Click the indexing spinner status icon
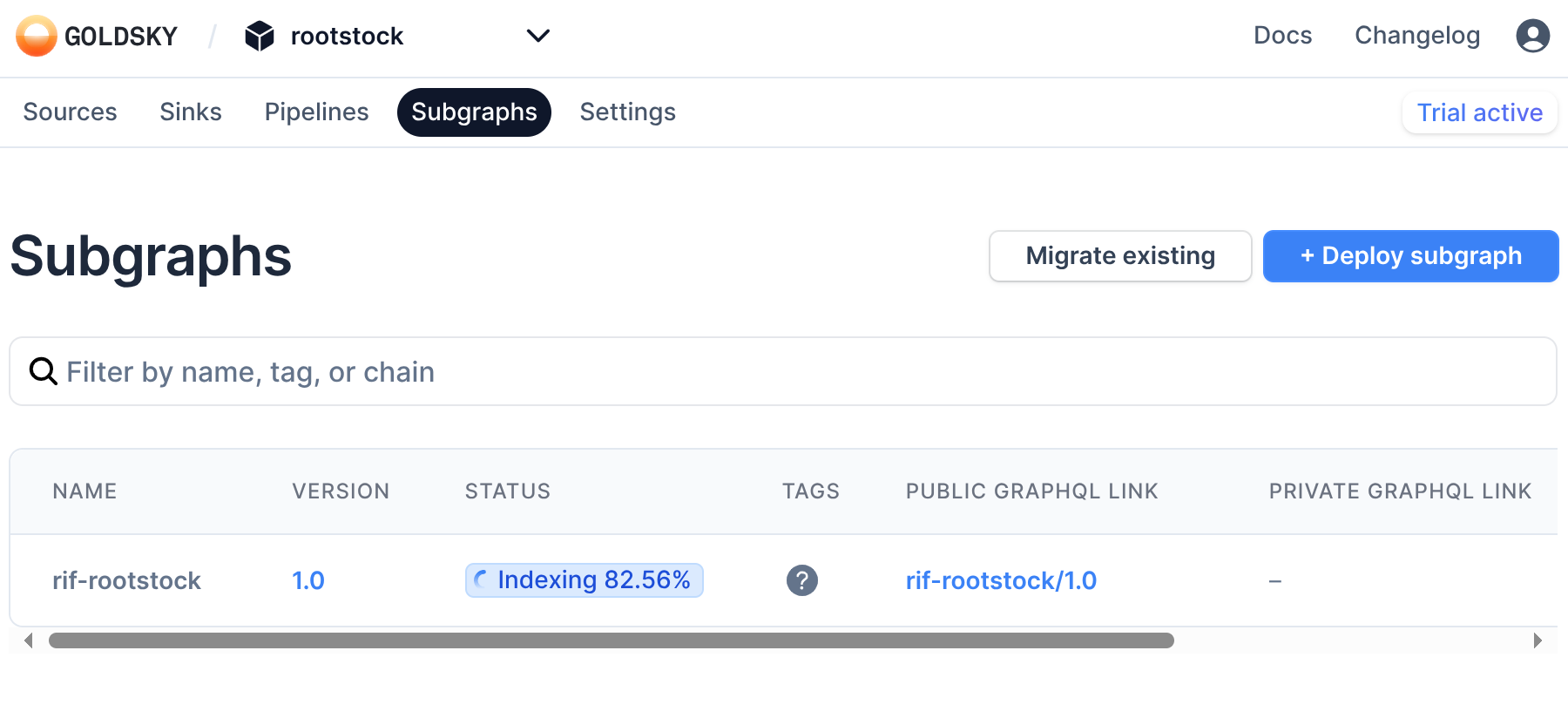 coord(481,580)
